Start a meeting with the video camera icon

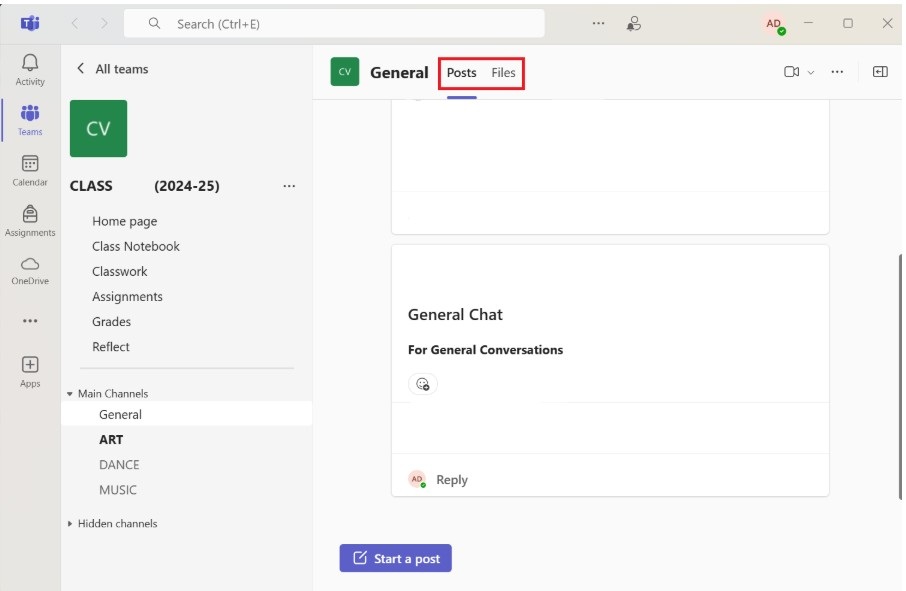[x=792, y=72]
